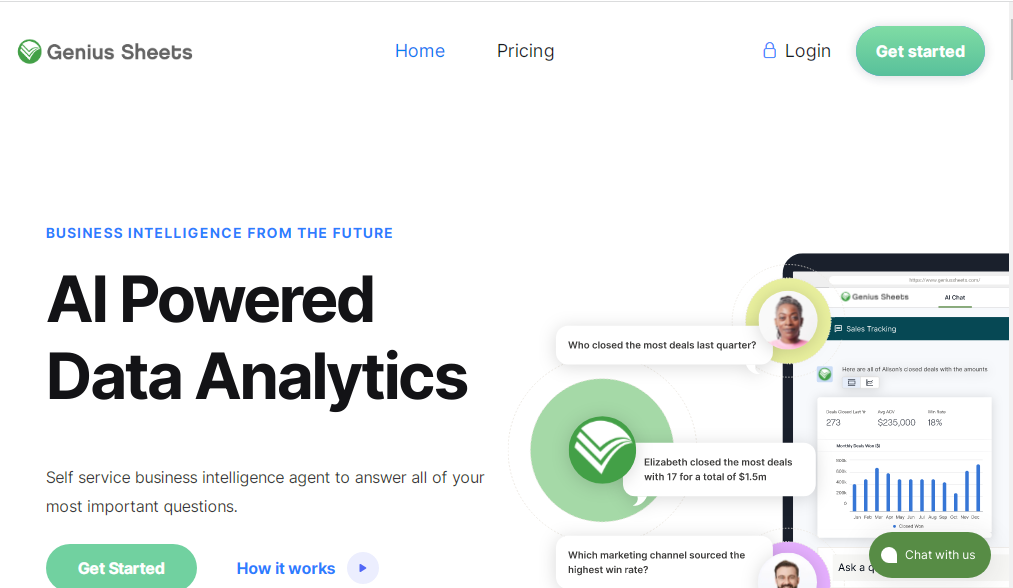Click the Ask a question input field
The height and width of the screenshot is (588, 1013).
[x=851, y=567]
